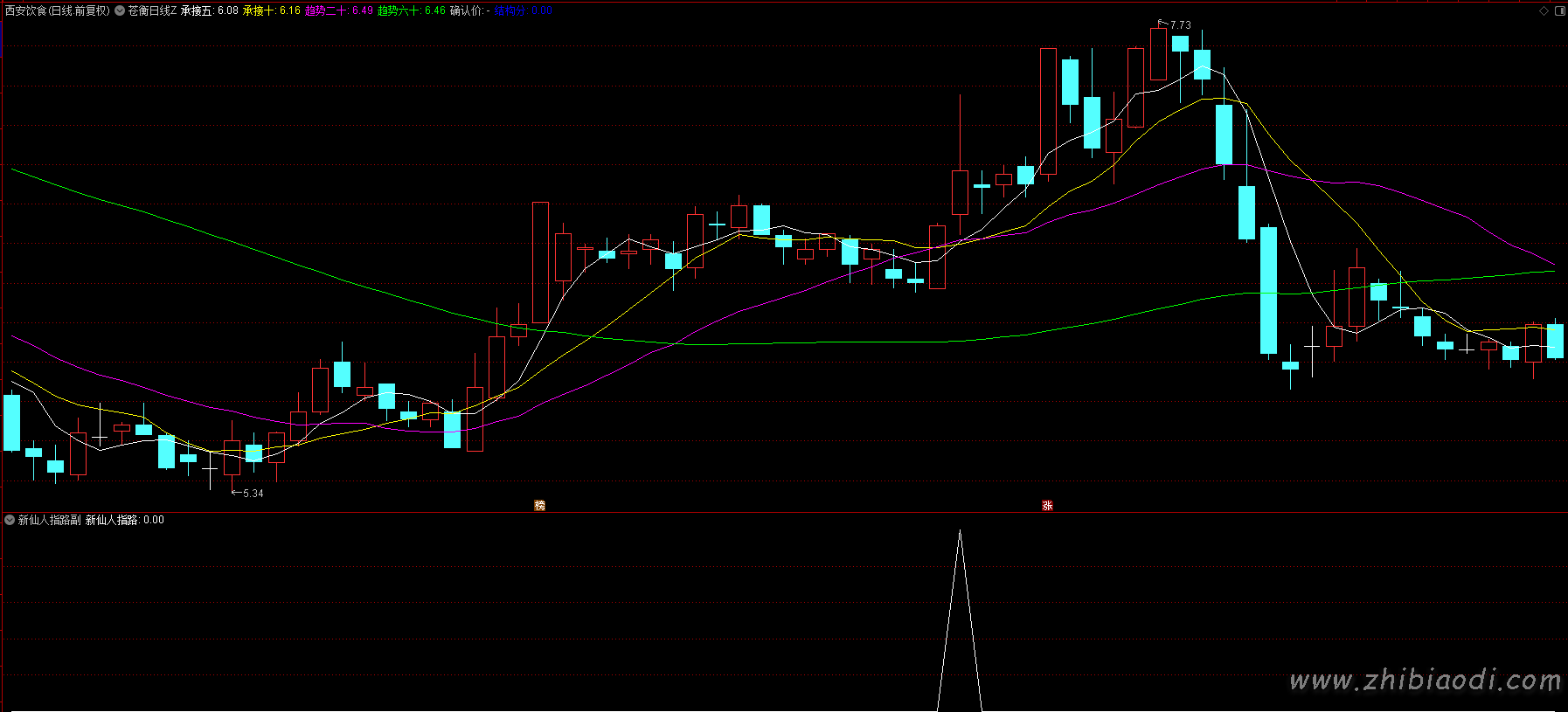Select the yellow 承接十: 6.16 label

click(x=272, y=10)
